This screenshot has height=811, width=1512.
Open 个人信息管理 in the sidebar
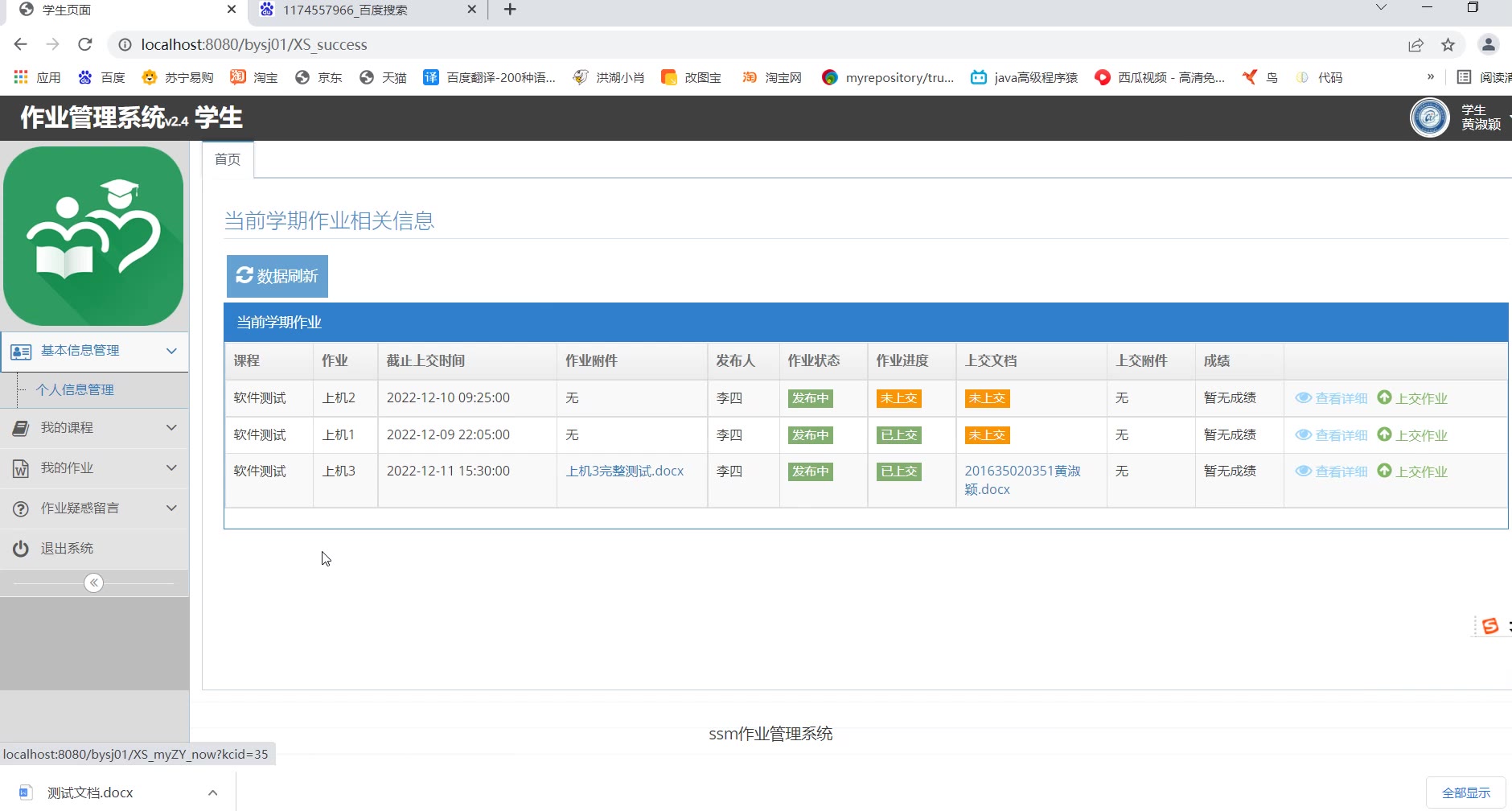point(75,390)
